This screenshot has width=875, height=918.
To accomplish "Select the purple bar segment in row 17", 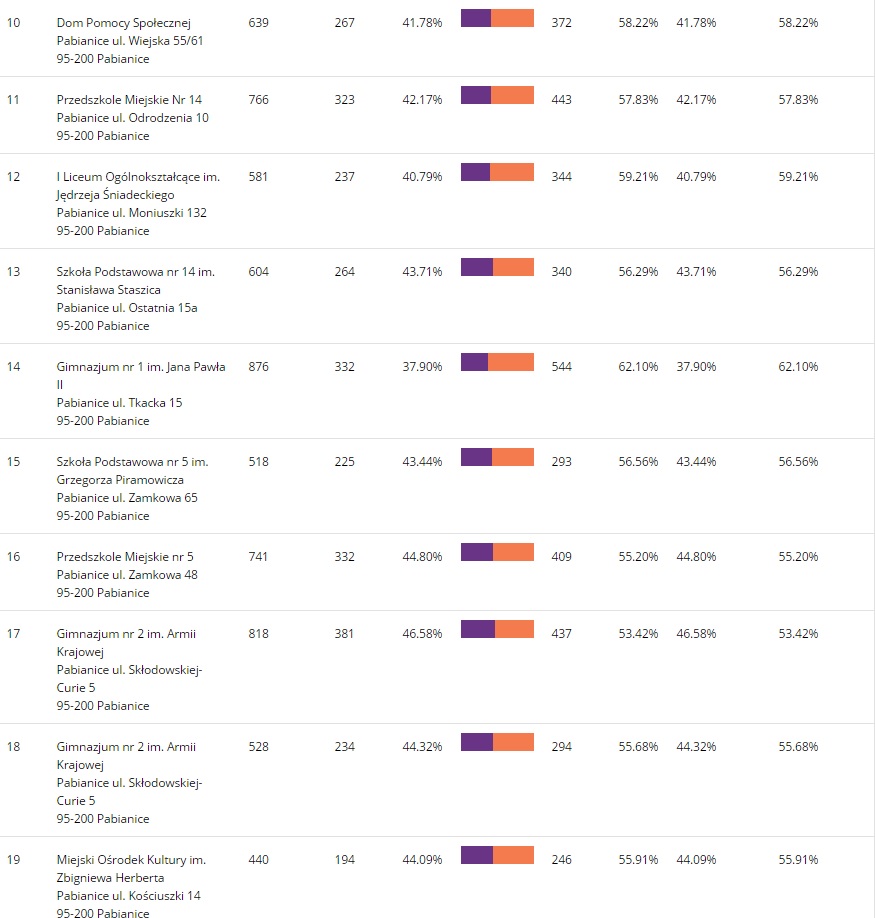I will pyautogui.click(x=478, y=629).
